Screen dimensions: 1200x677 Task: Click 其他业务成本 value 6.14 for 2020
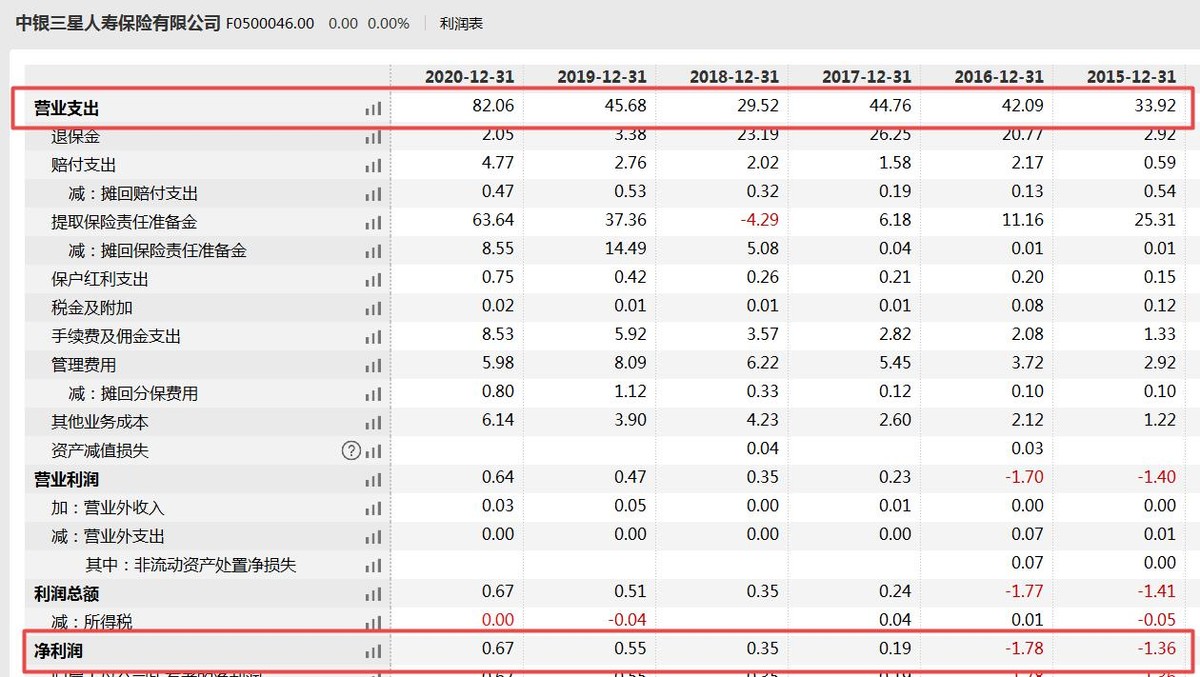click(x=498, y=421)
